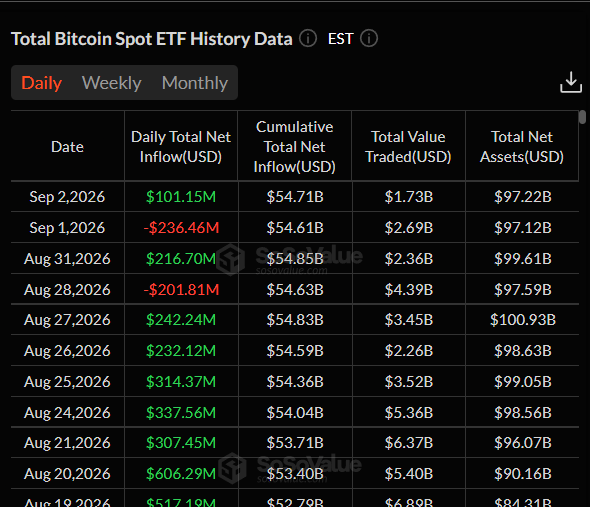This screenshot has height=507, width=590.
Task: Click the $98.63B net assets cell
Action: pyautogui.click(x=523, y=350)
